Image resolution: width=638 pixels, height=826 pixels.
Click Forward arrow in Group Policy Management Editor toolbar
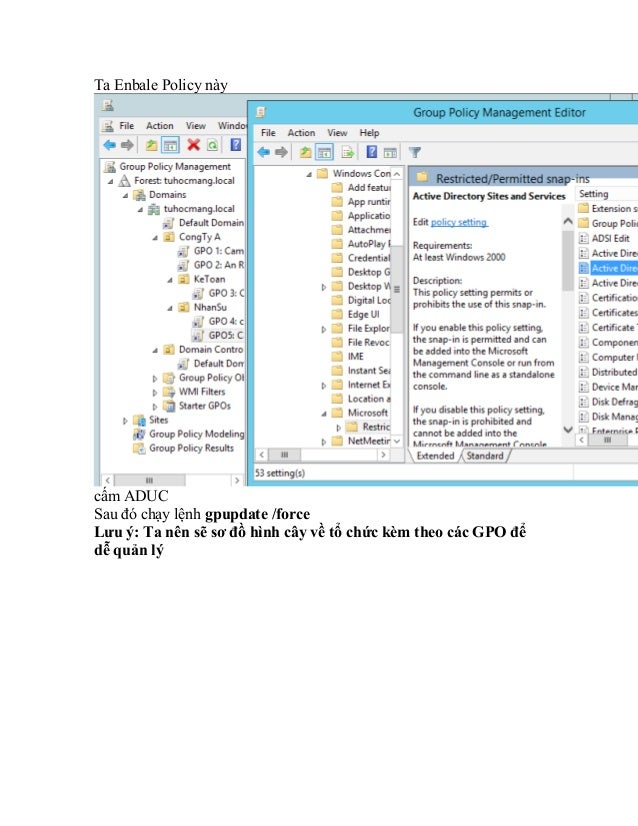[281, 152]
